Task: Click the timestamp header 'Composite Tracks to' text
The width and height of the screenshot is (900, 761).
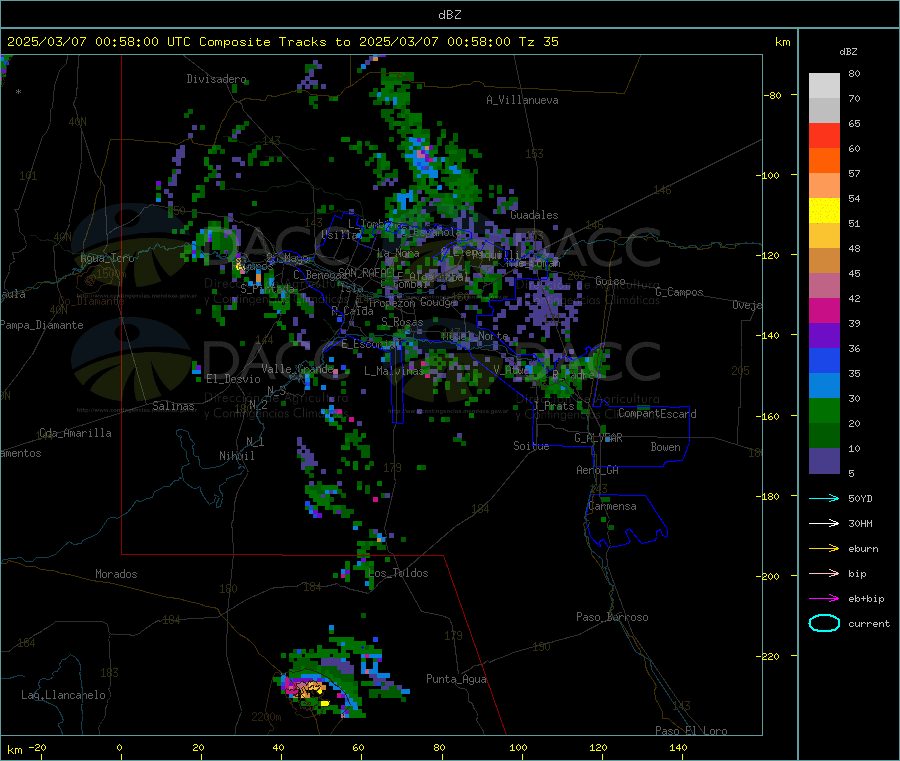Action: pyautogui.click(x=274, y=42)
